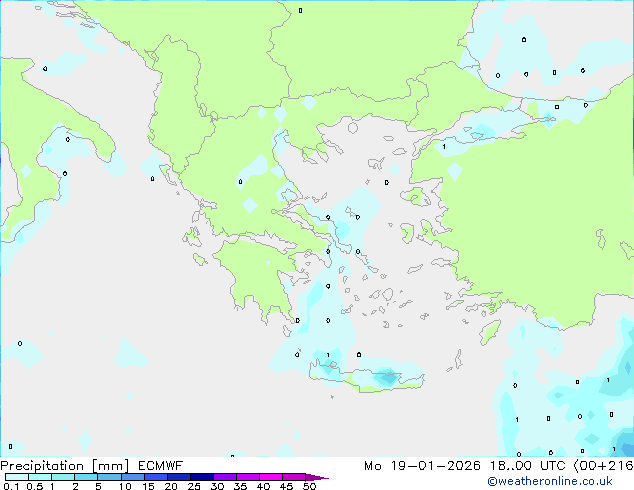This screenshot has width=634, height=490.
Task: Click the 10–15 mm legend swatch
Action: [x=132, y=477]
